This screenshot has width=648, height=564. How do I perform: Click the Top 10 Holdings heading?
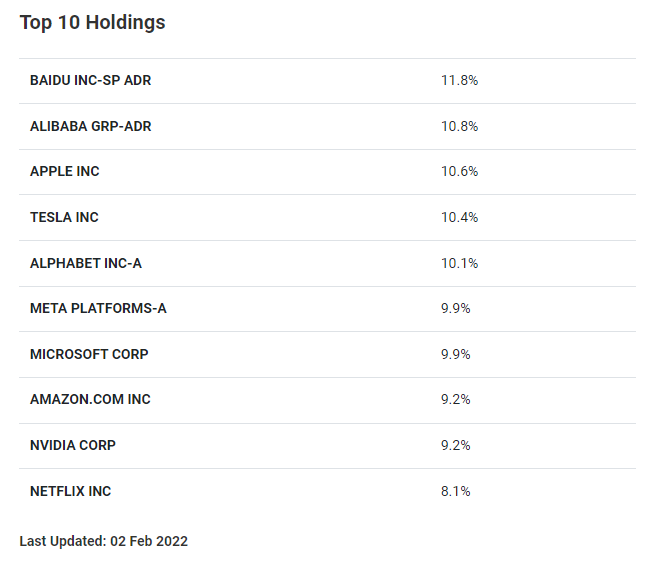point(93,22)
